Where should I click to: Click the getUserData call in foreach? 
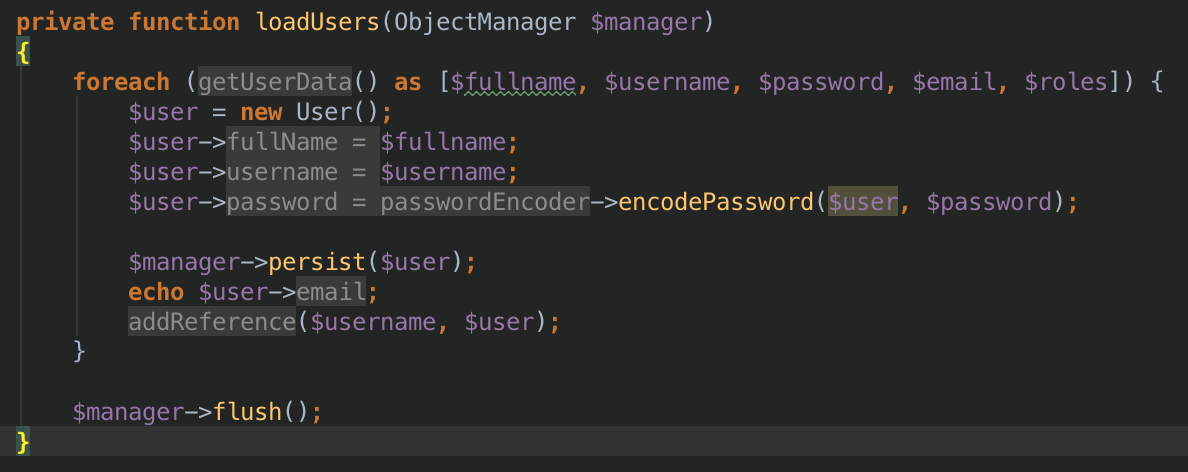[x=275, y=81]
